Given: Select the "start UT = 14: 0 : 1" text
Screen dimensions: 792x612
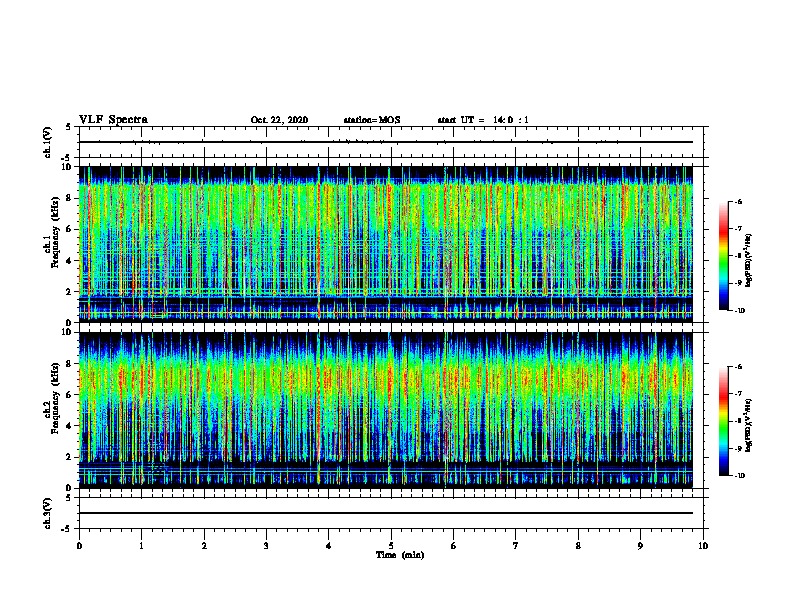Looking at the screenshot, I should tap(483, 120).
